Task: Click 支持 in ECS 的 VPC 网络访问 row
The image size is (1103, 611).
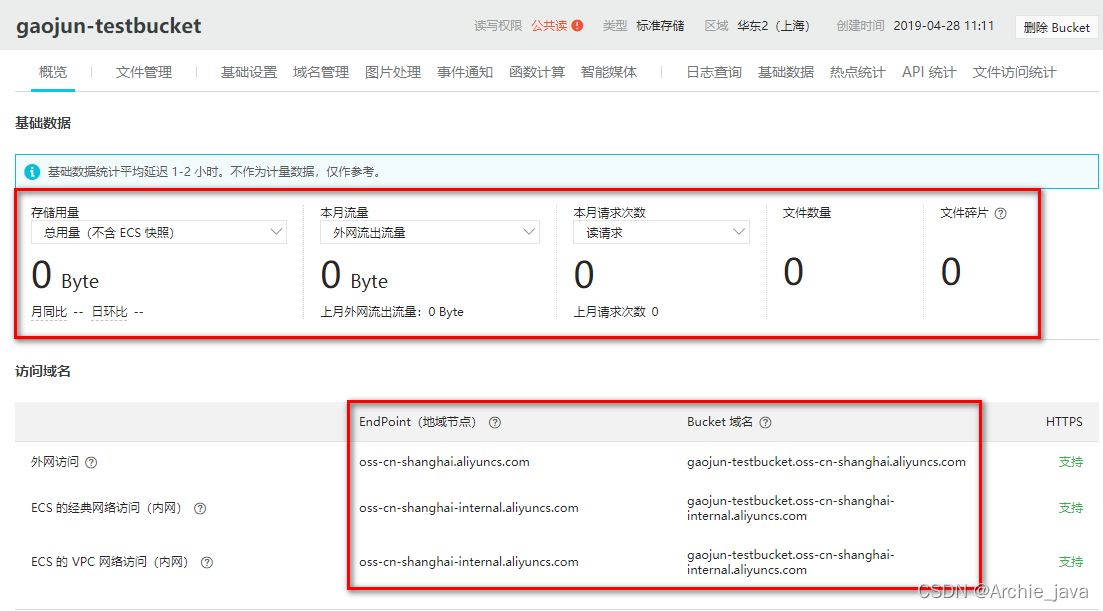Action: 1071,562
